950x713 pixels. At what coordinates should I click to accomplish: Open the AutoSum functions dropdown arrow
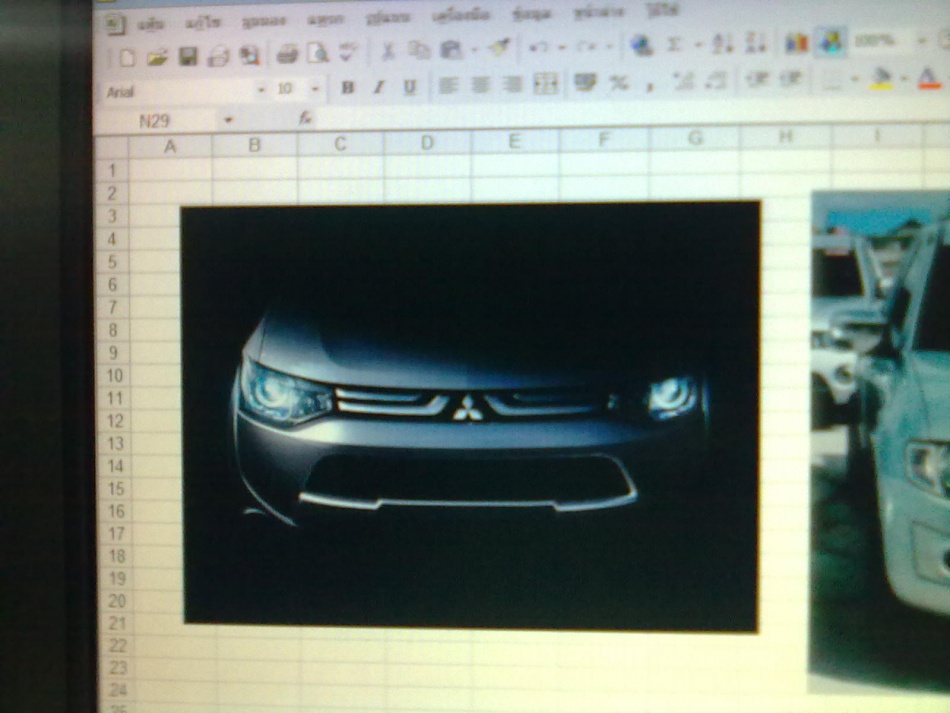pos(698,44)
